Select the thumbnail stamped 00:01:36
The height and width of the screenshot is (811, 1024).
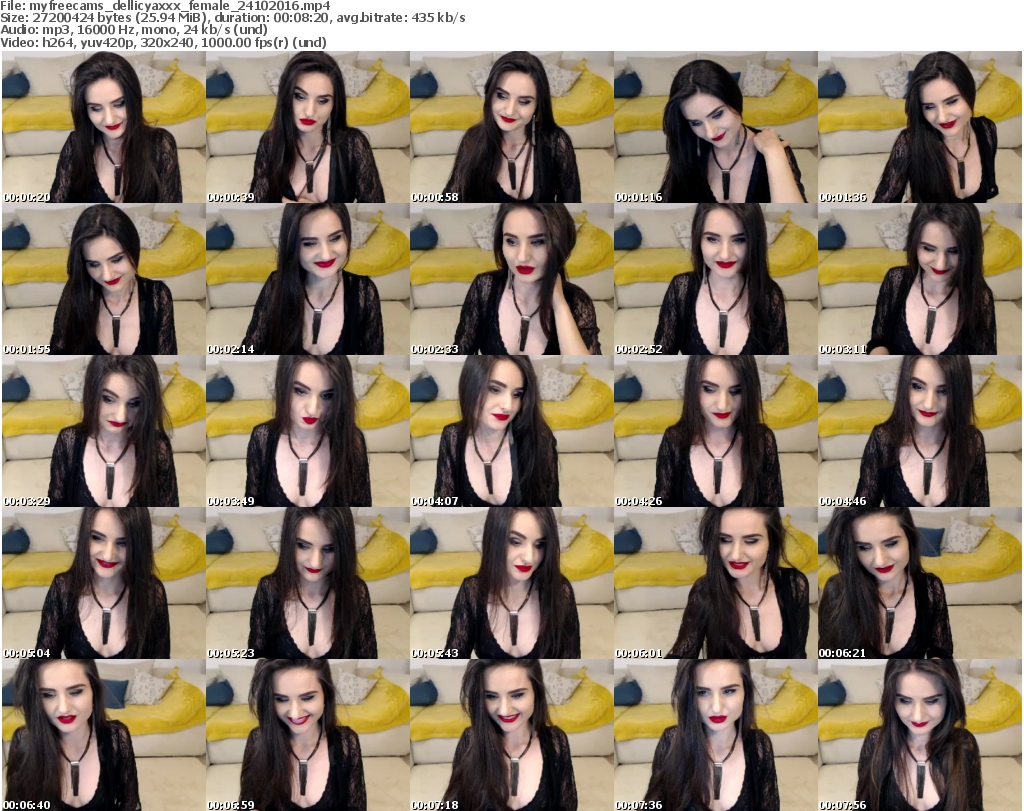pyautogui.click(x=920, y=127)
